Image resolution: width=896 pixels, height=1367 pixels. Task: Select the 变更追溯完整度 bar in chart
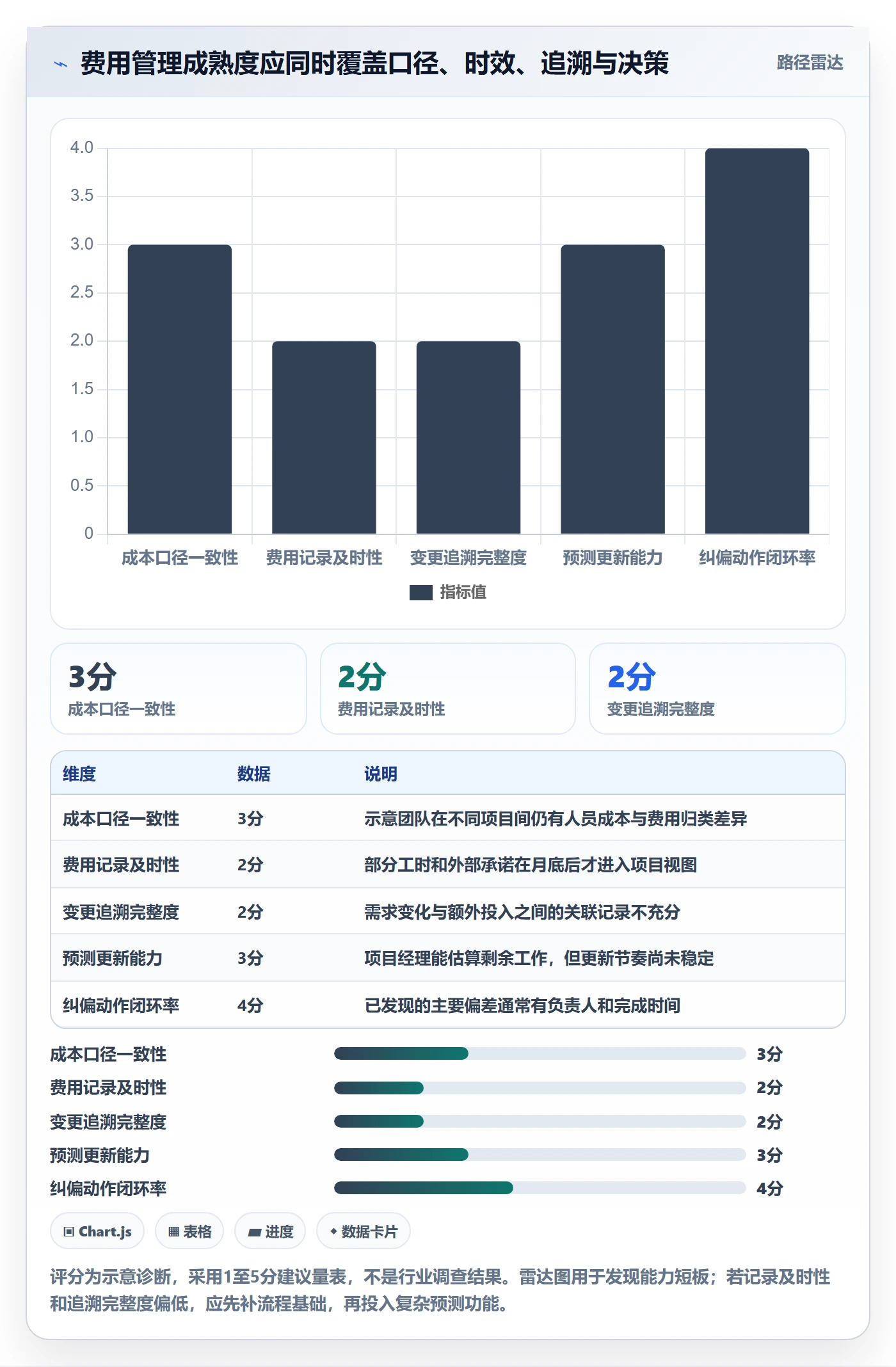coord(468,437)
